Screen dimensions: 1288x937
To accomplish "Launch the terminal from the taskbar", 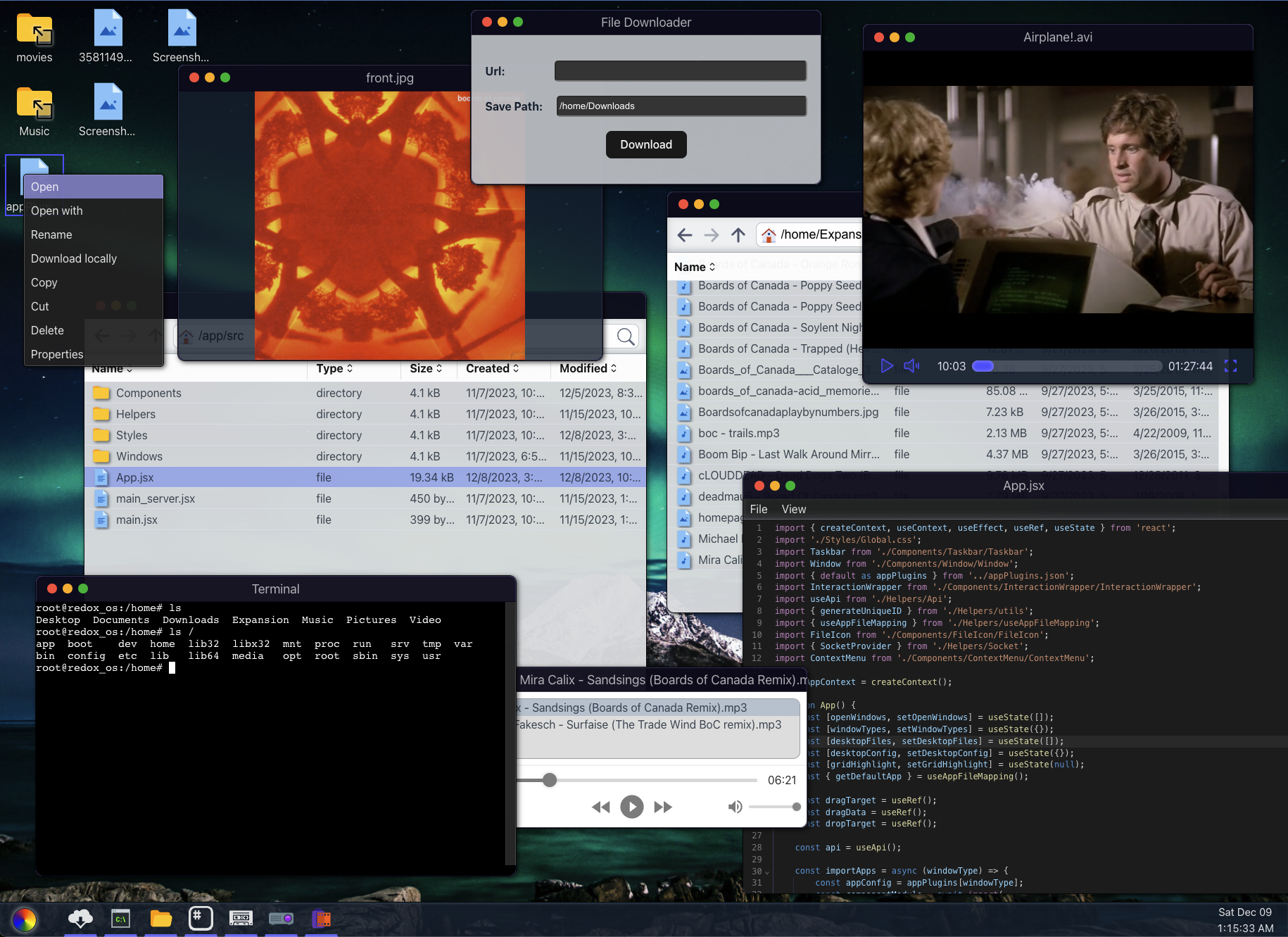I will pos(121,918).
